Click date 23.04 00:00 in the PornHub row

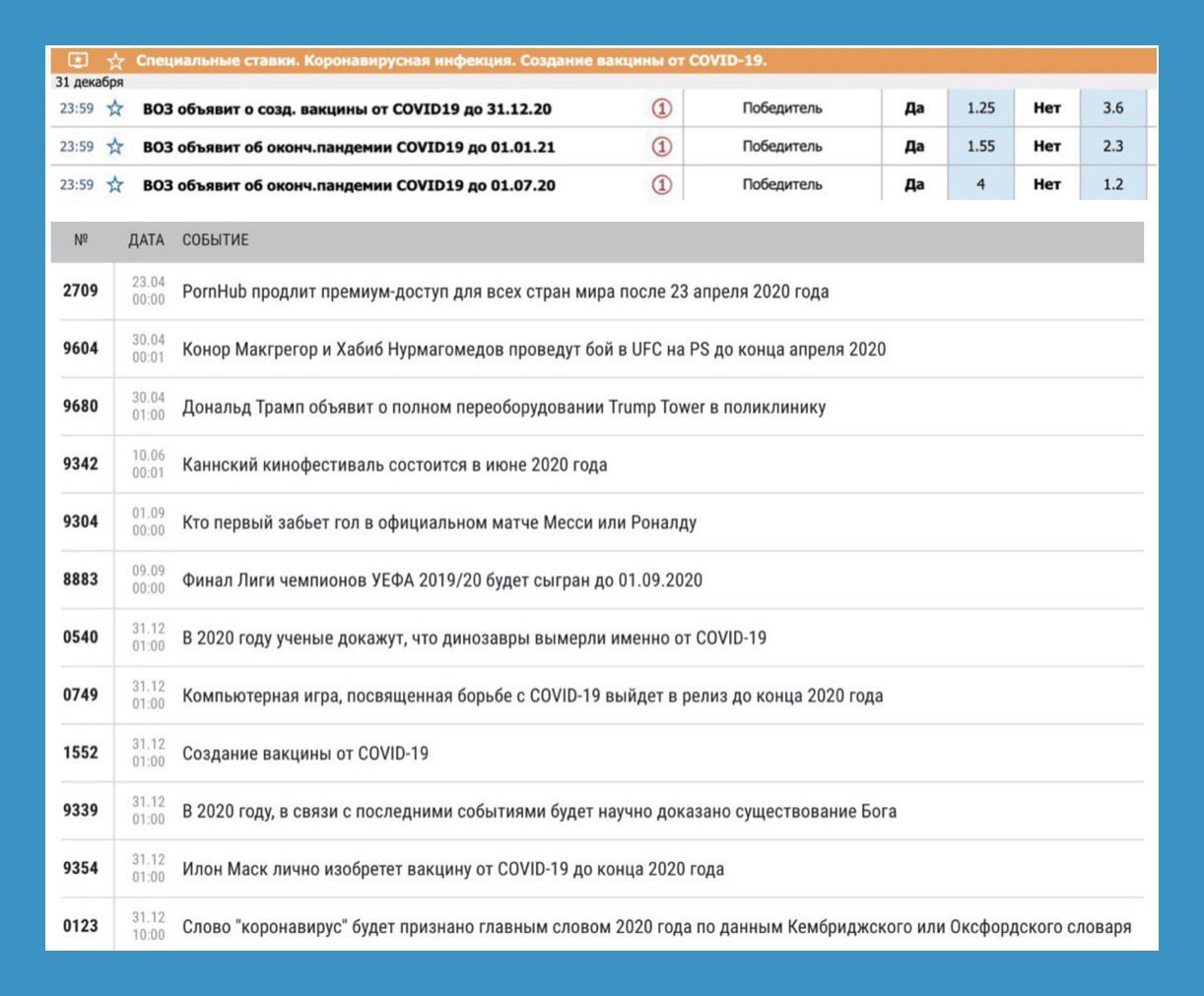[149, 291]
